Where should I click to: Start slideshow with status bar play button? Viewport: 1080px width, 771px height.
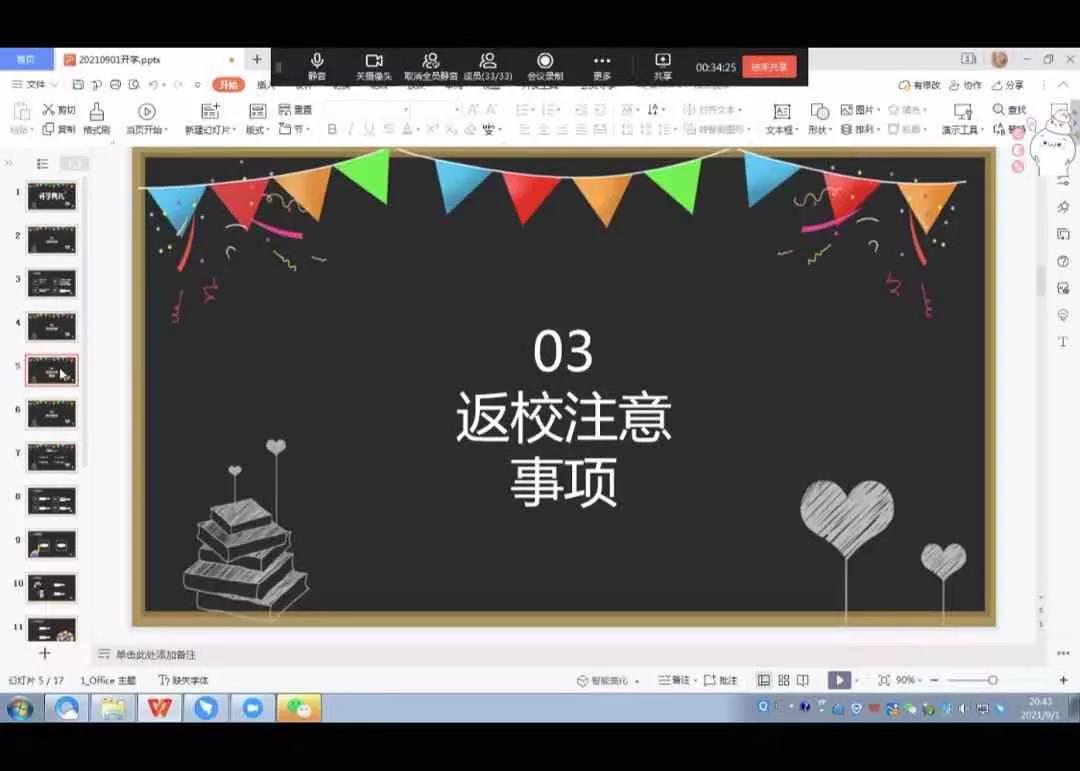click(839, 680)
